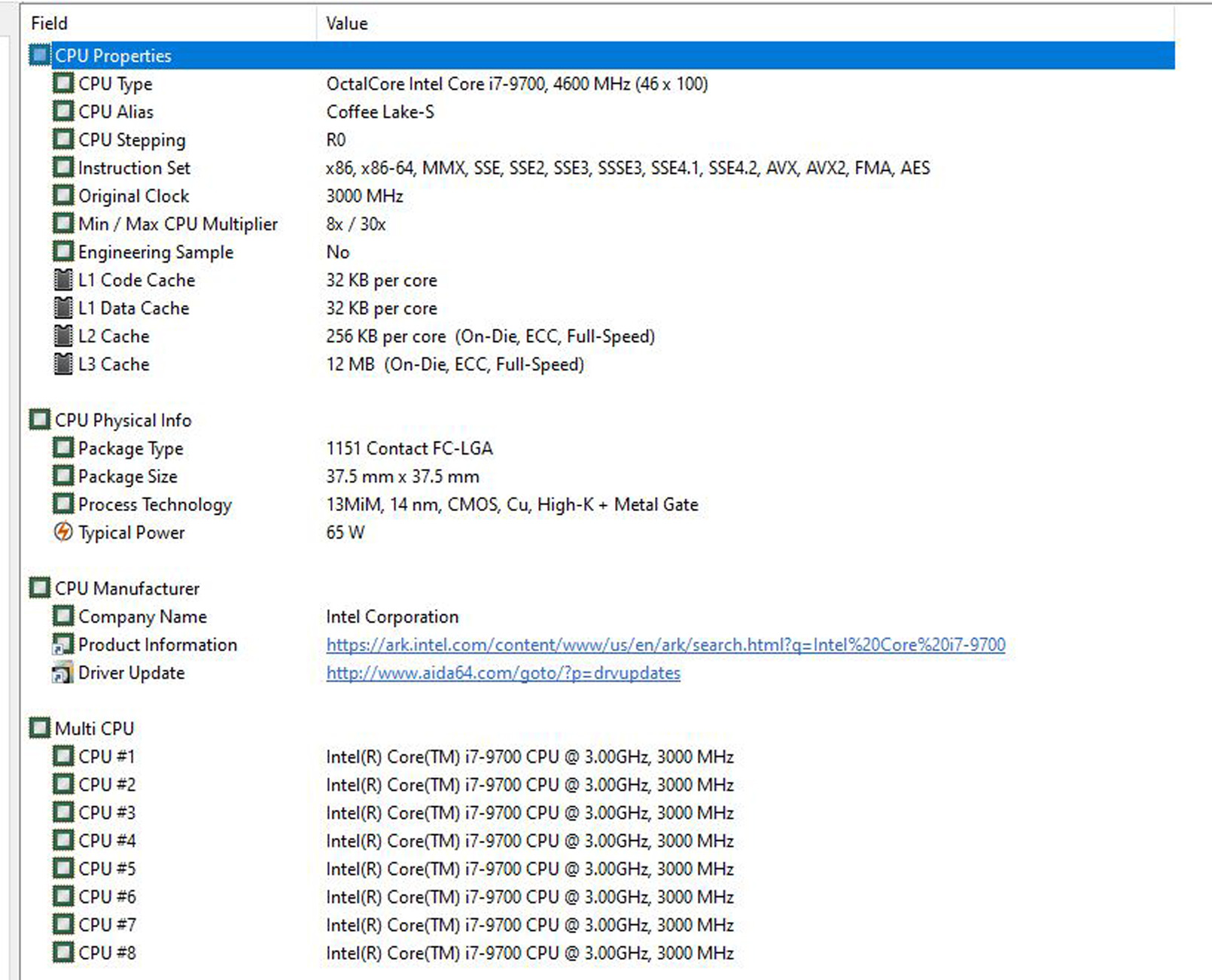Select the CPU Manufacturer group label
This screenshot has height=980, width=1212.
(x=127, y=588)
